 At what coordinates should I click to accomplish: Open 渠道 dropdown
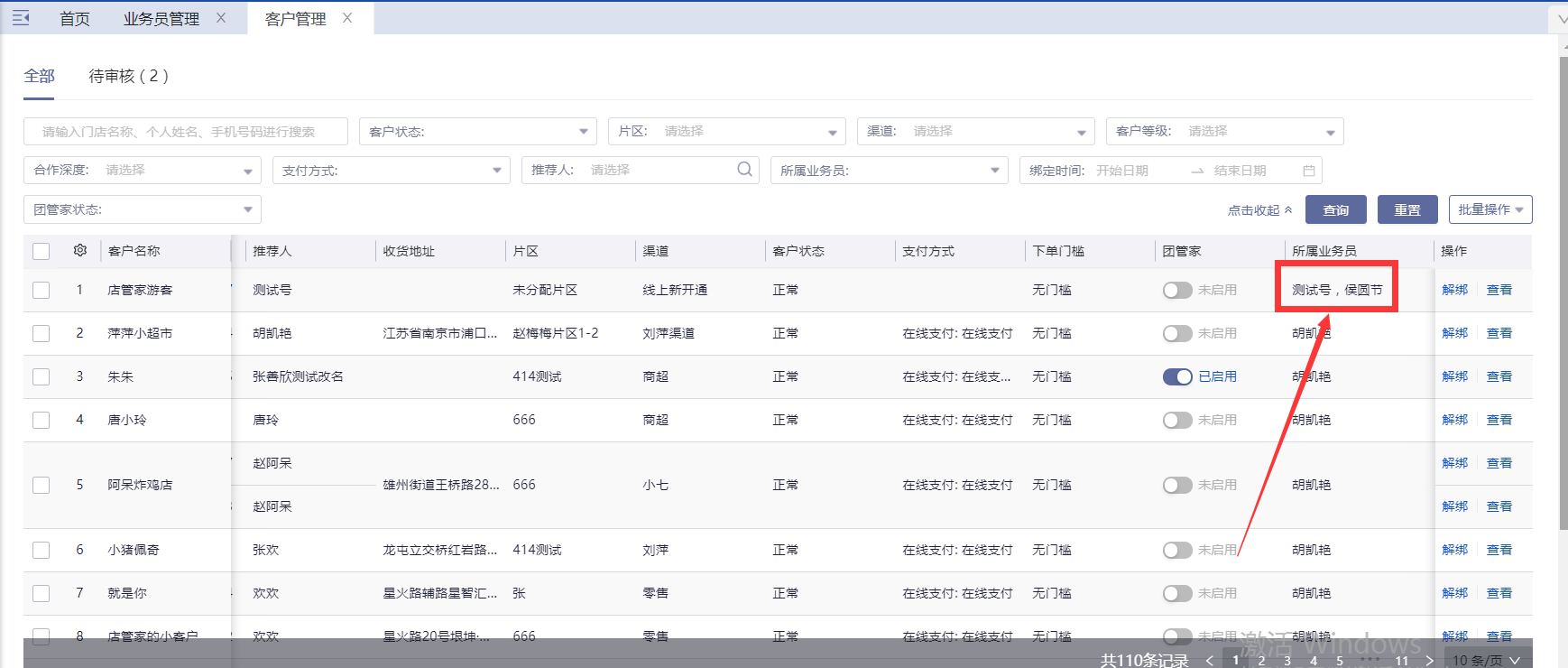[976, 131]
